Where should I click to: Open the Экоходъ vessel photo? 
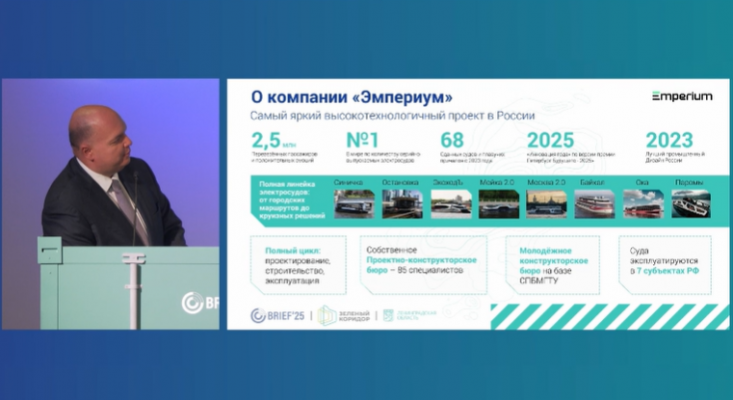pos(451,204)
